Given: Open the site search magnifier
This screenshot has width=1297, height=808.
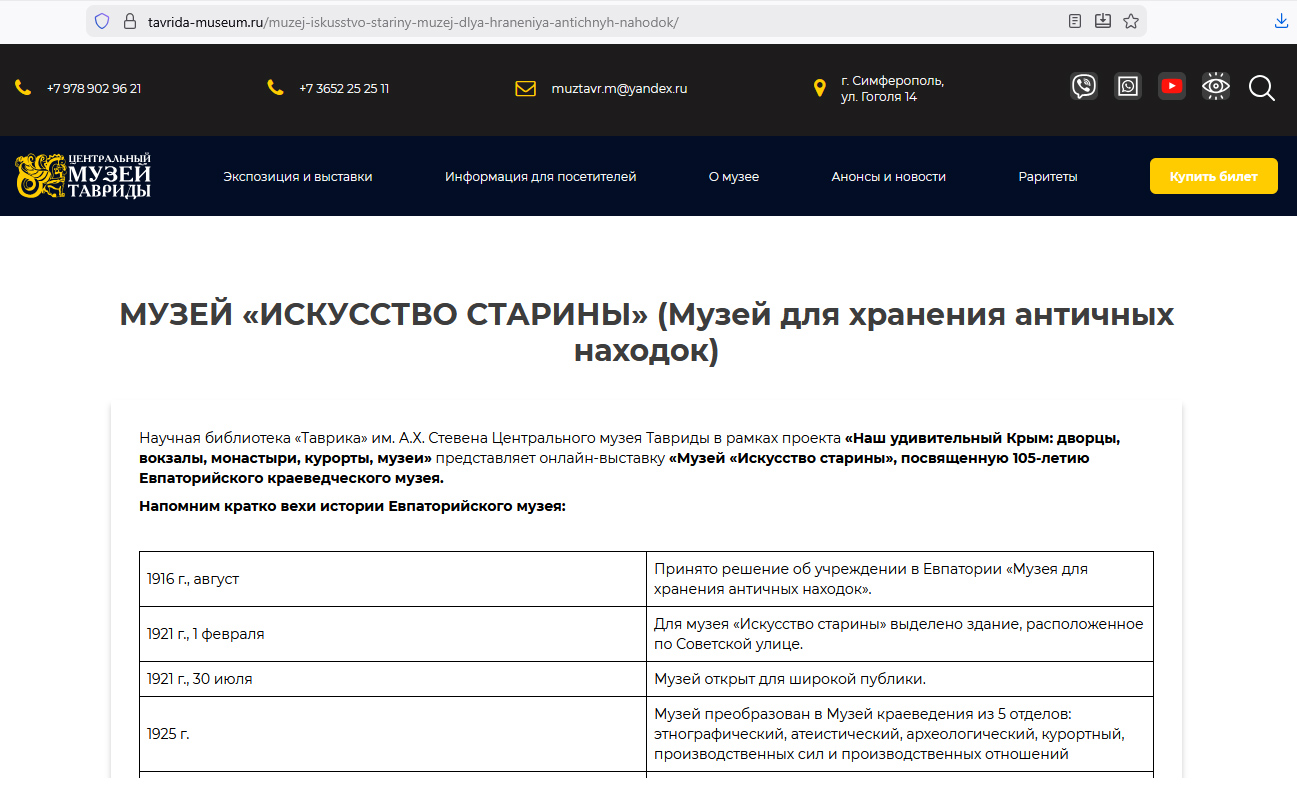Looking at the screenshot, I should tap(1261, 88).
